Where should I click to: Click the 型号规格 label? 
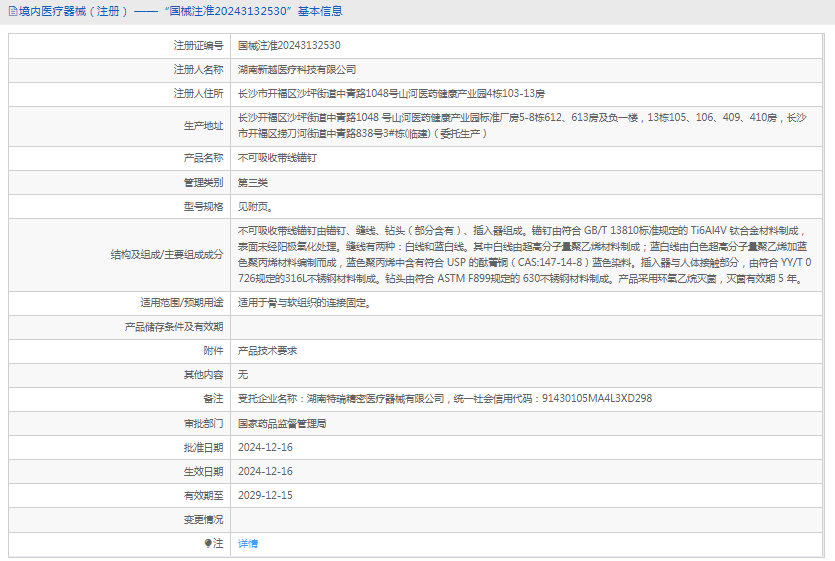coord(203,207)
